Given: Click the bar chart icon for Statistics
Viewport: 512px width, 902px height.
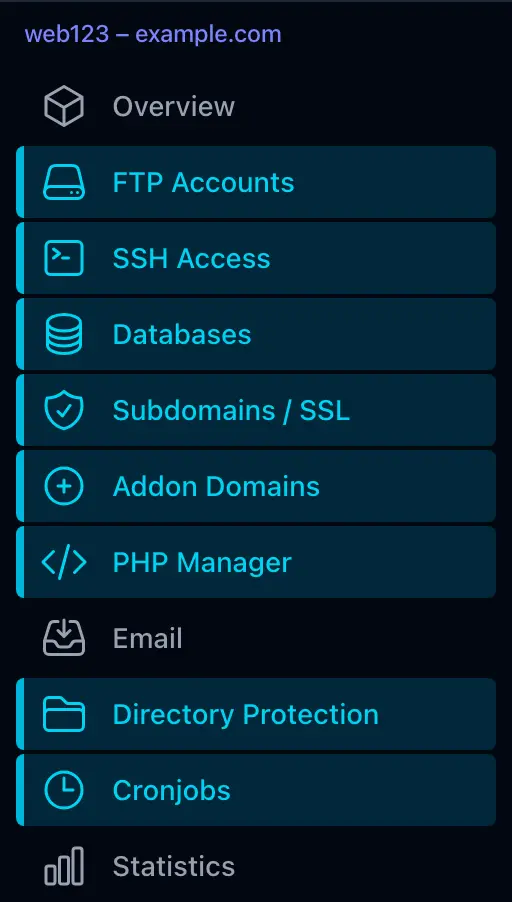Looking at the screenshot, I should (64, 866).
